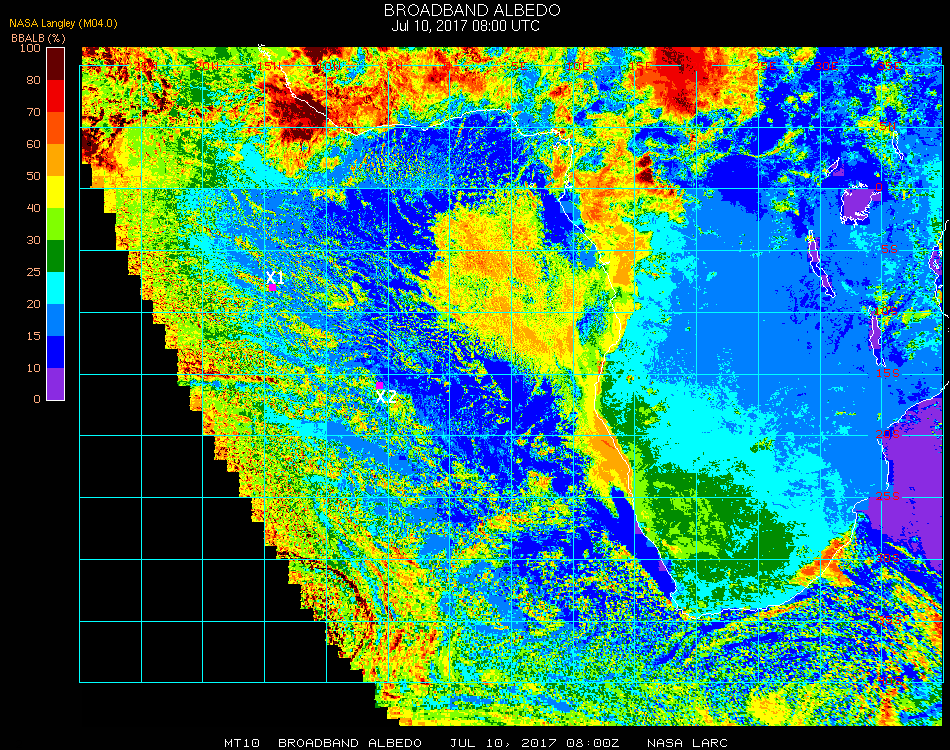This screenshot has height=750, width=950.
Task: Click the legend value 10
Action: tap(33, 368)
